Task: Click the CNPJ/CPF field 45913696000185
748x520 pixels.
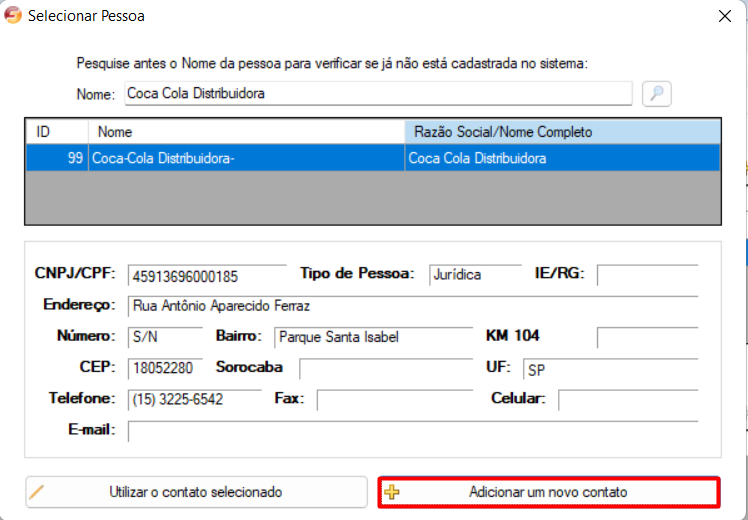Action: tap(207, 276)
